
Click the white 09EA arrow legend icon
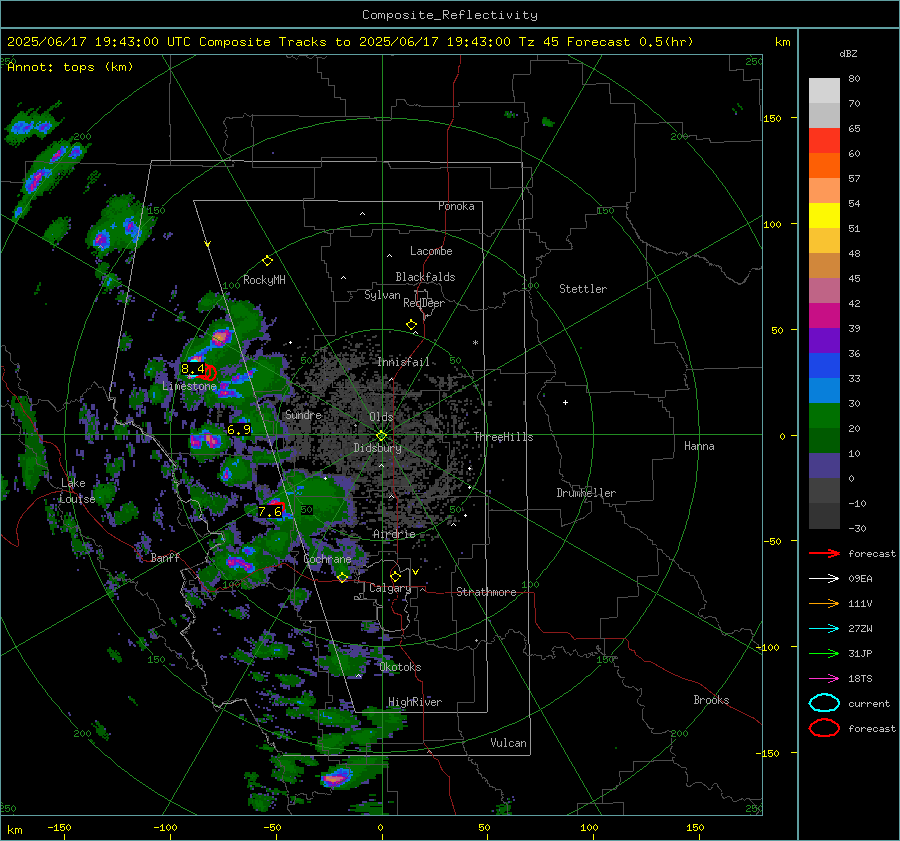pyautogui.click(x=824, y=579)
